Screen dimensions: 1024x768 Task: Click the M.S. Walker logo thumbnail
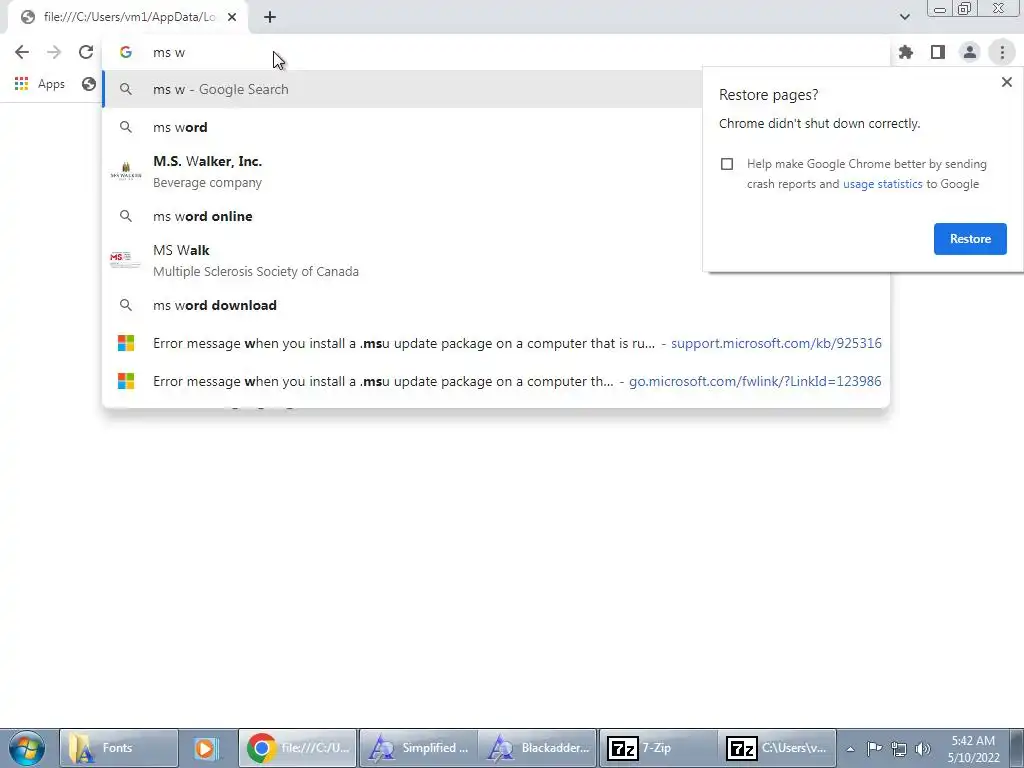click(126, 172)
